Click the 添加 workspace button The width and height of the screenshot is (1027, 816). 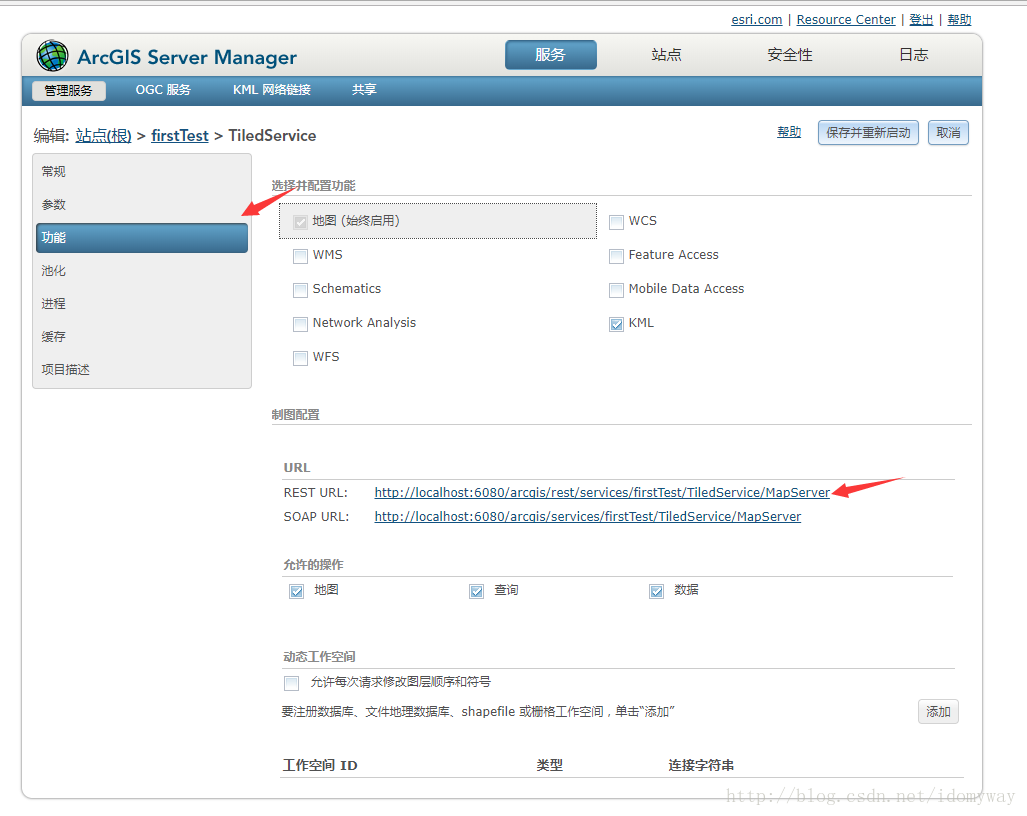[x=938, y=712]
